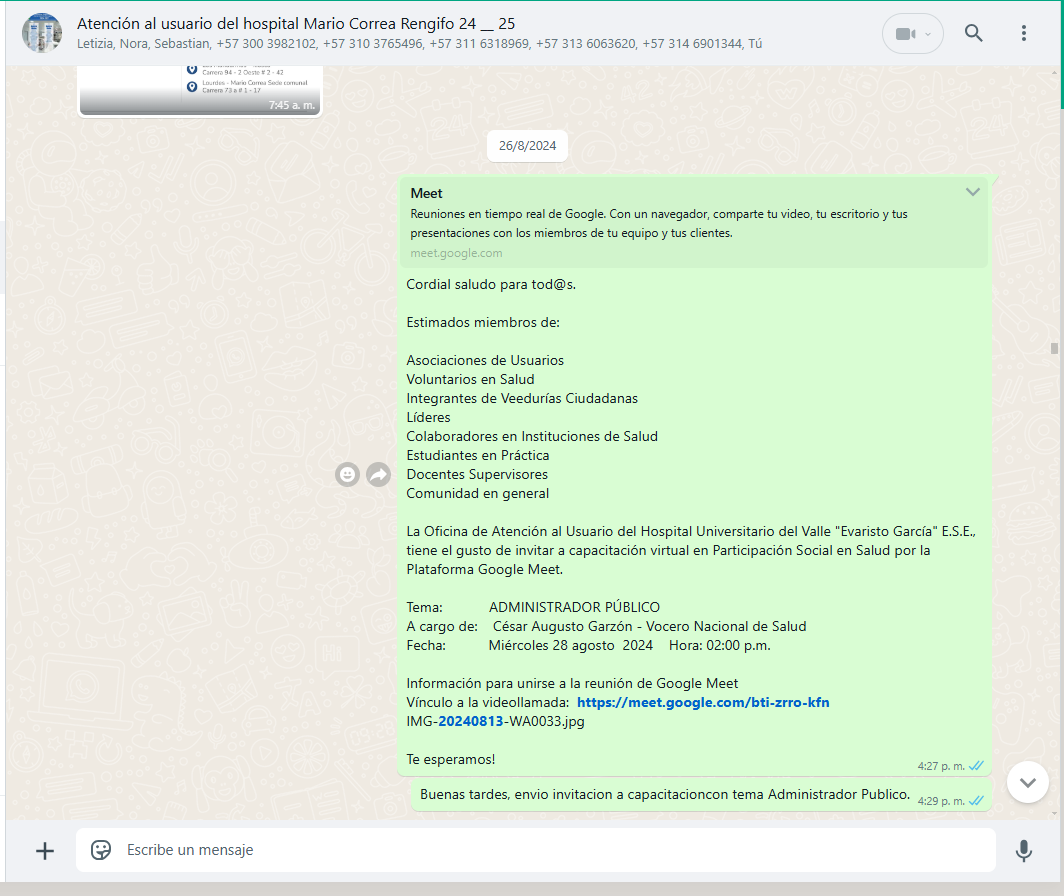This screenshot has height=896, width=1064.
Task: Click the 'Te esperamos!' line
Action: (451, 760)
